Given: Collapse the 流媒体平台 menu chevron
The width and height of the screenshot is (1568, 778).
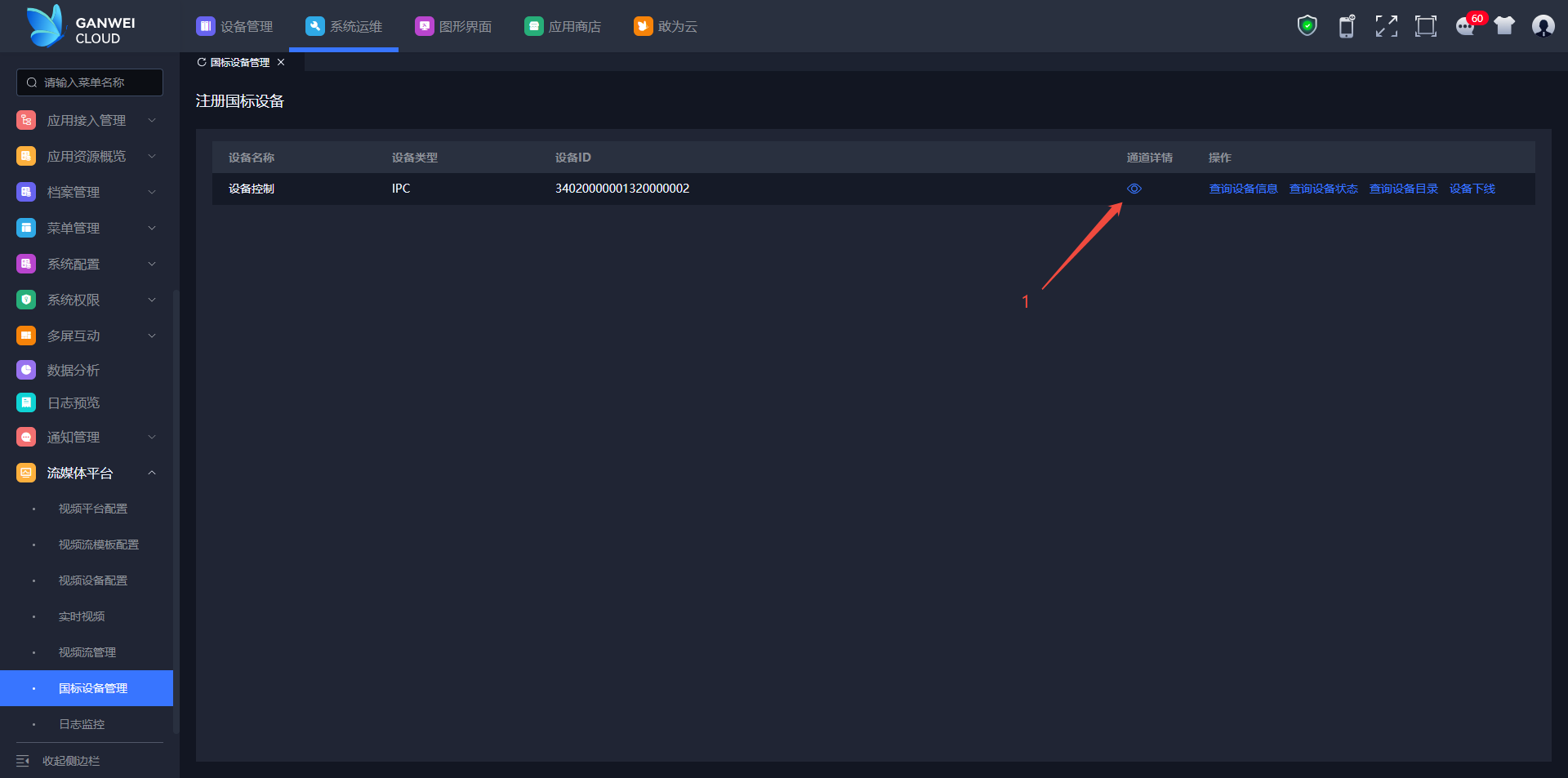Looking at the screenshot, I should 152,473.
